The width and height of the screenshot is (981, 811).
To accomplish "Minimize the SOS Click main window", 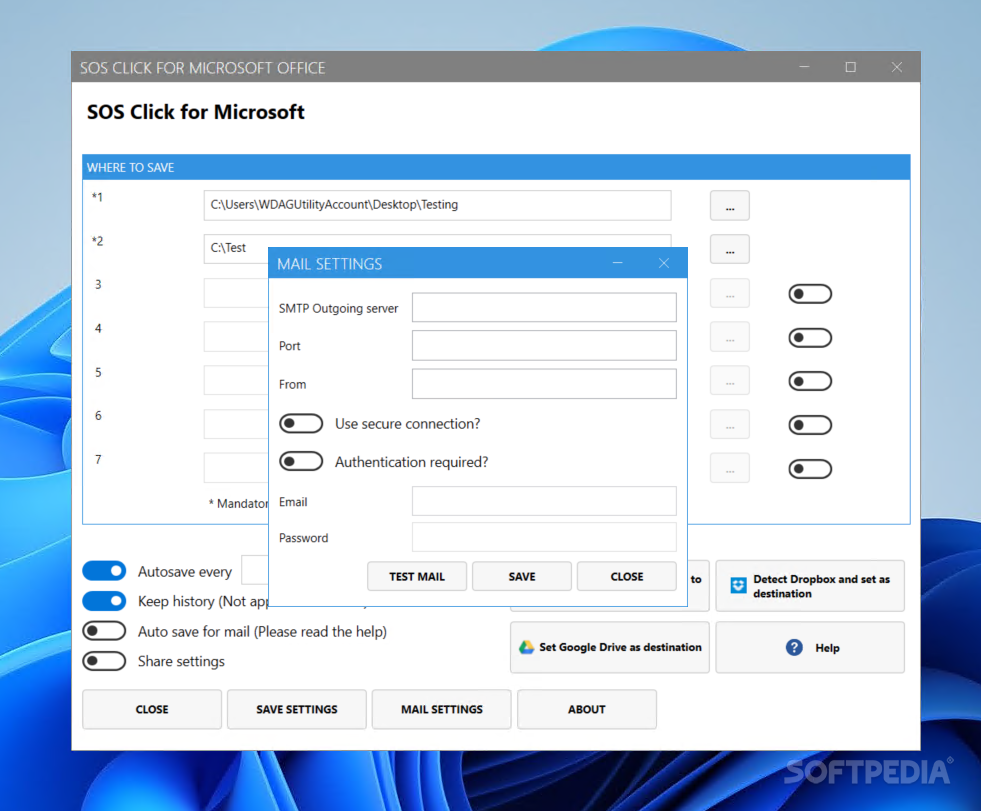I will 804,67.
